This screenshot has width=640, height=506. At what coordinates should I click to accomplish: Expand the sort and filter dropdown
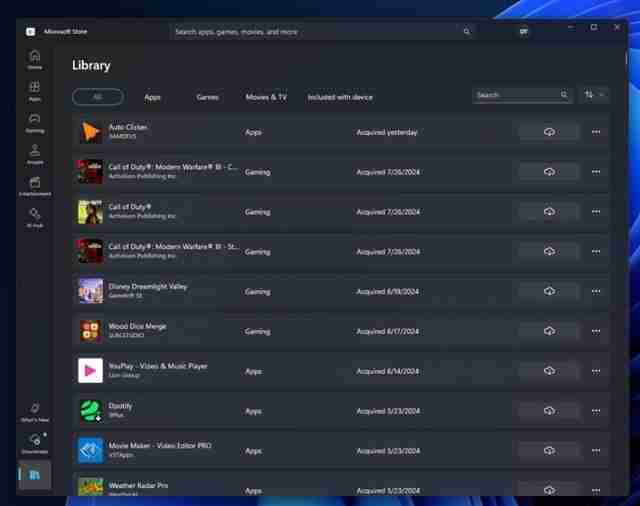click(594, 95)
